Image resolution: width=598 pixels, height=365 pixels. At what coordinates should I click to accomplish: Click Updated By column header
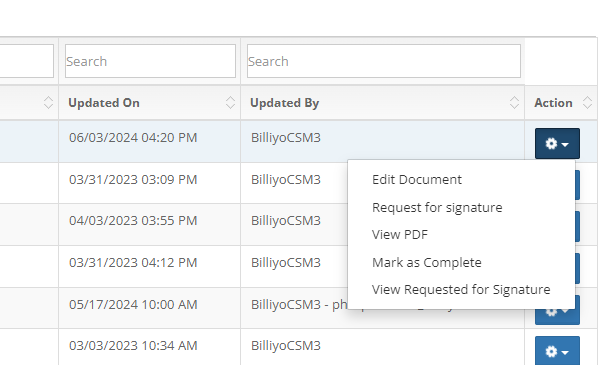pos(285,103)
